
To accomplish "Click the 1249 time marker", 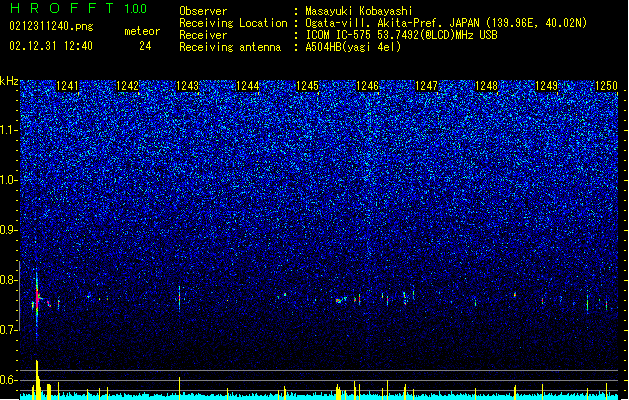I will (x=546, y=86).
